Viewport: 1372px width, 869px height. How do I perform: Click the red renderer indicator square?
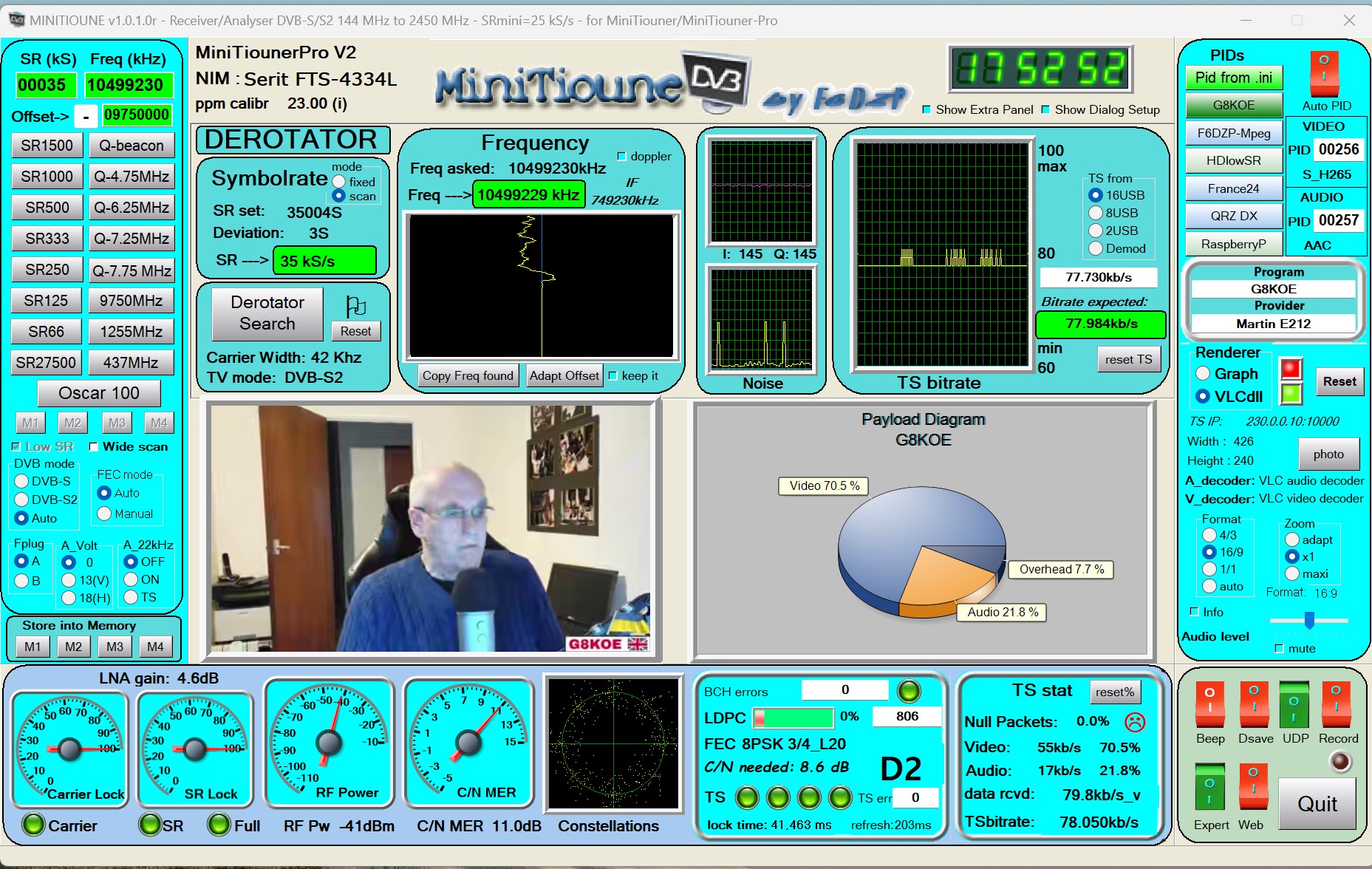click(x=1291, y=368)
